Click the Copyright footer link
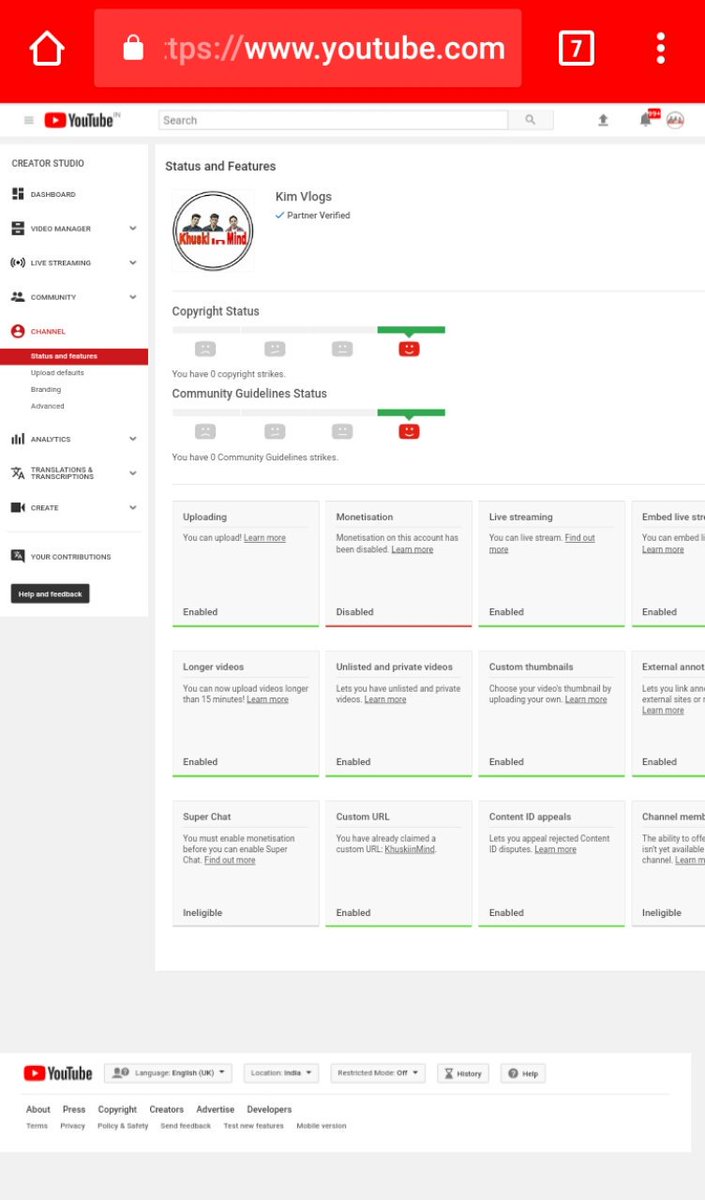Image resolution: width=705 pixels, height=1200 pixels. pos(117,1109)
